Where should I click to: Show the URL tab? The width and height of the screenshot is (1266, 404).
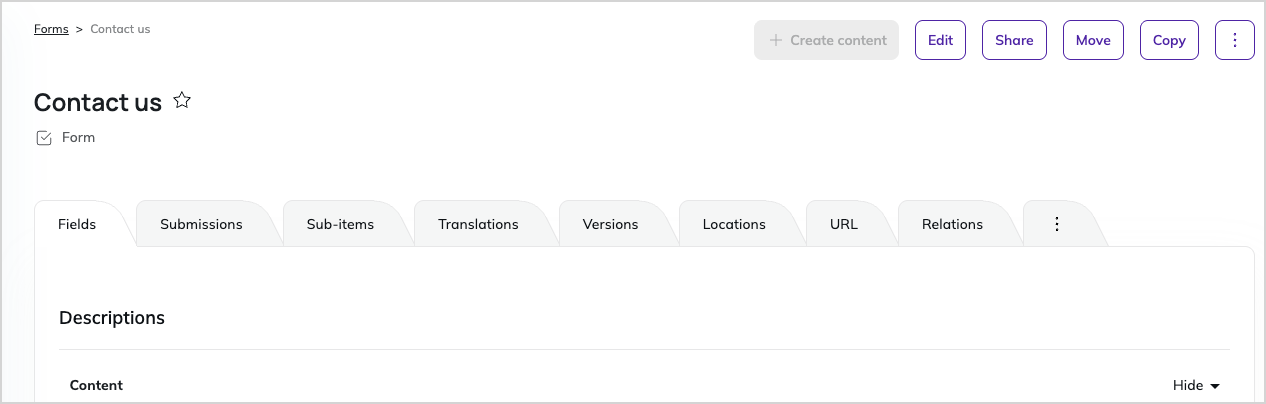point(844,224)
